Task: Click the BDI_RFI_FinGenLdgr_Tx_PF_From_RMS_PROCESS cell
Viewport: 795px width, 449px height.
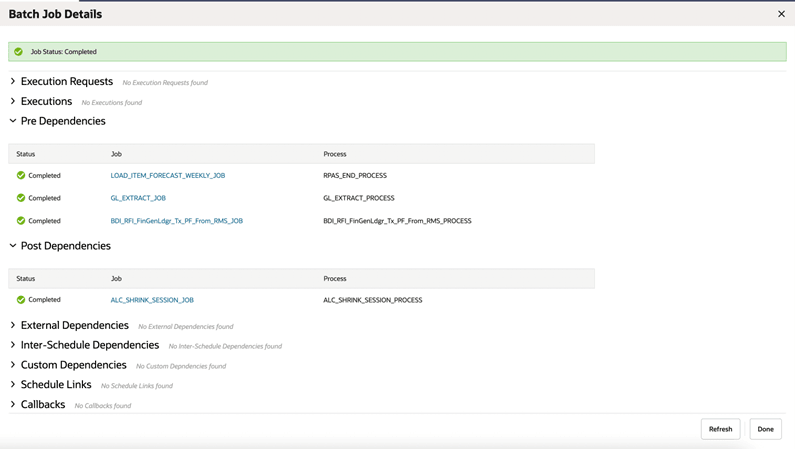Action: 397,220
